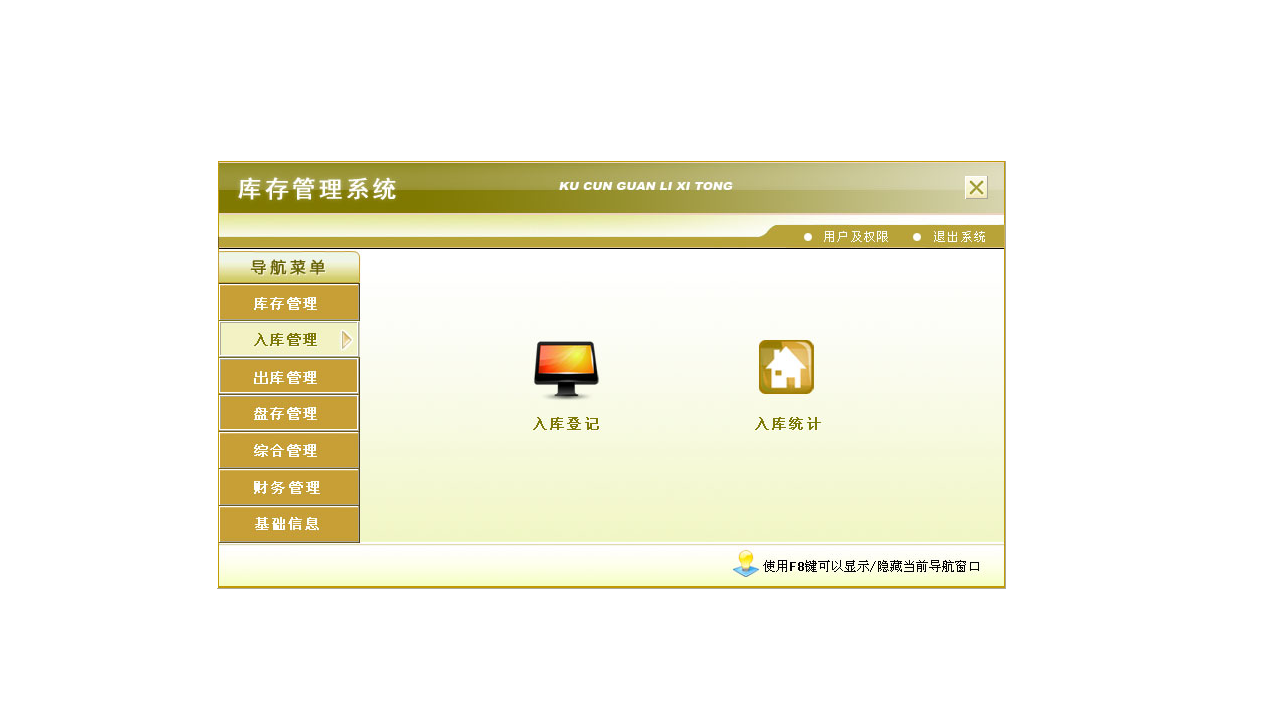Expand the 库存管理 navigation section
1280x720 pixels.
pos(289,302)
